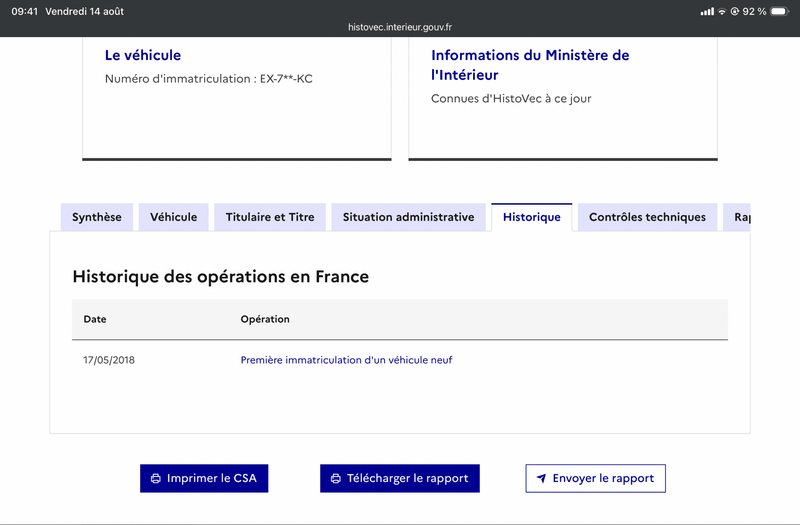
Task: Select the Historique tab
Action: tap(532, 217)
